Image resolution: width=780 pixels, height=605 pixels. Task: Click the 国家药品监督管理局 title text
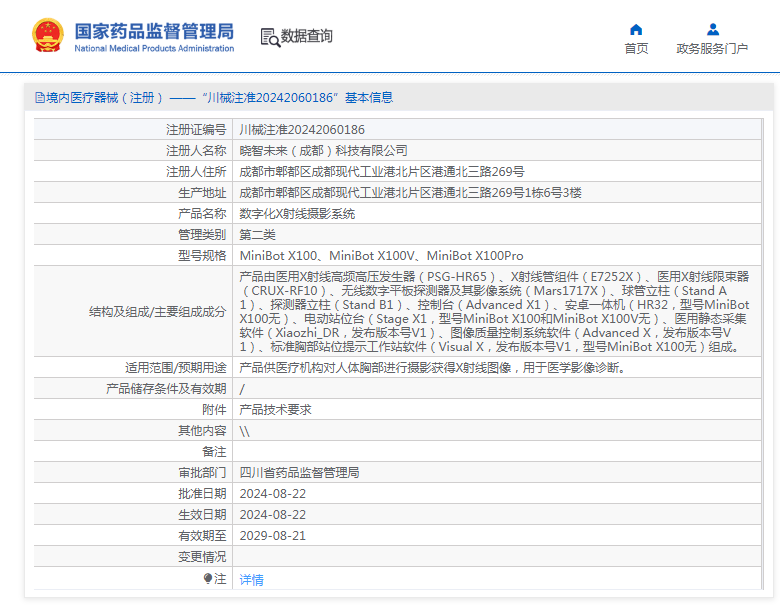154,30
